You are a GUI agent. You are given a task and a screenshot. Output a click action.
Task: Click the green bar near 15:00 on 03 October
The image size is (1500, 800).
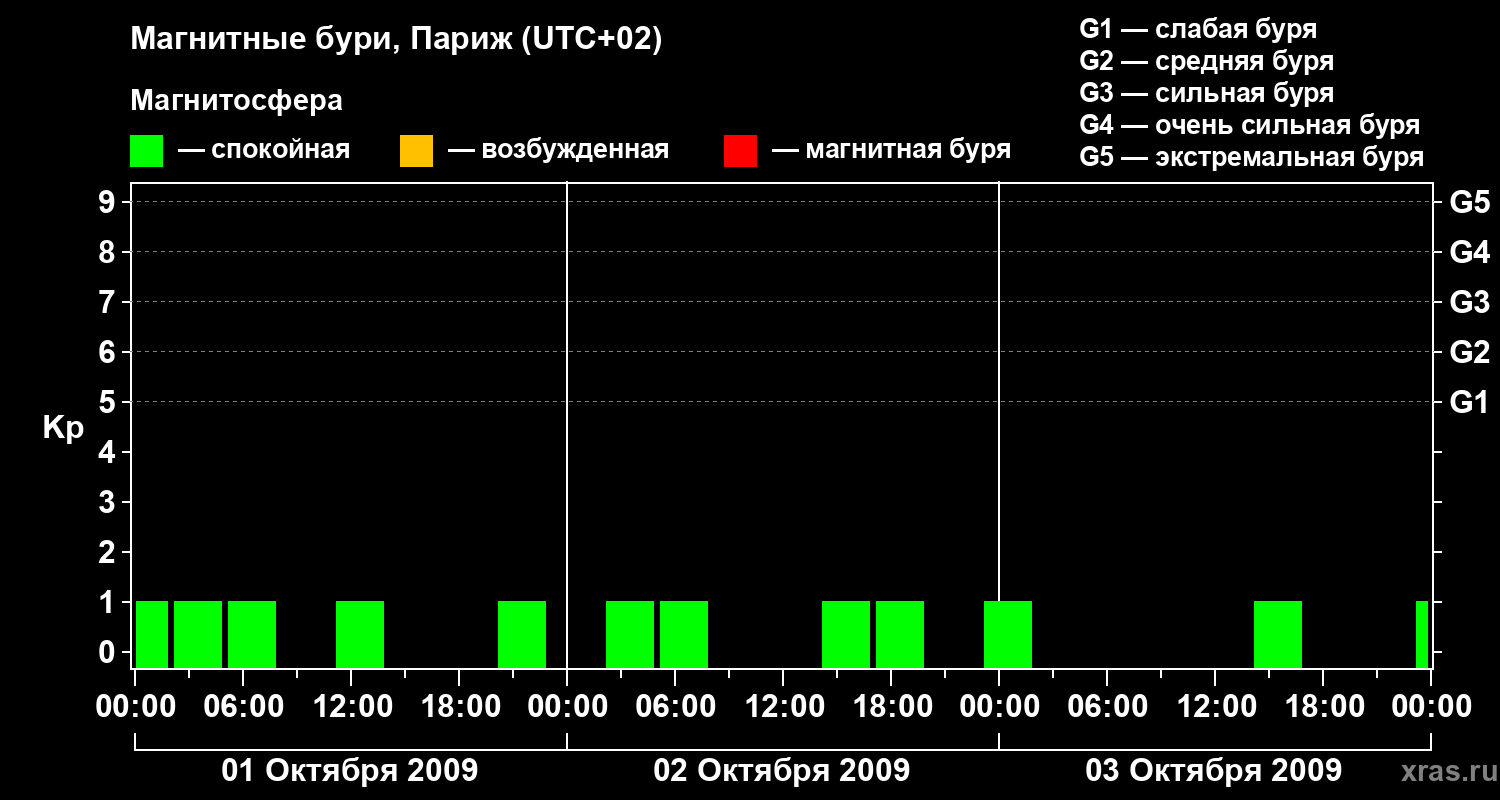tap(1278, 634)
